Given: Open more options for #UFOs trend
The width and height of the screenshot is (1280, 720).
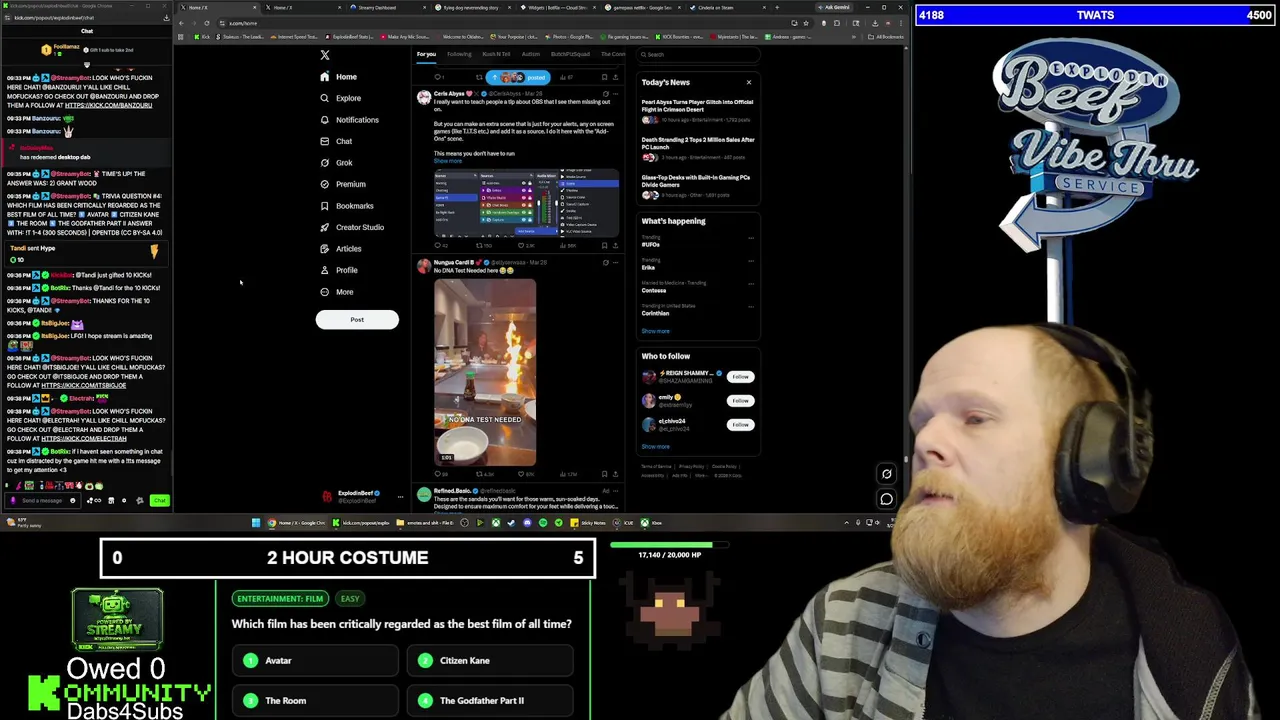Looking at the screenshot, I should 751,238.
